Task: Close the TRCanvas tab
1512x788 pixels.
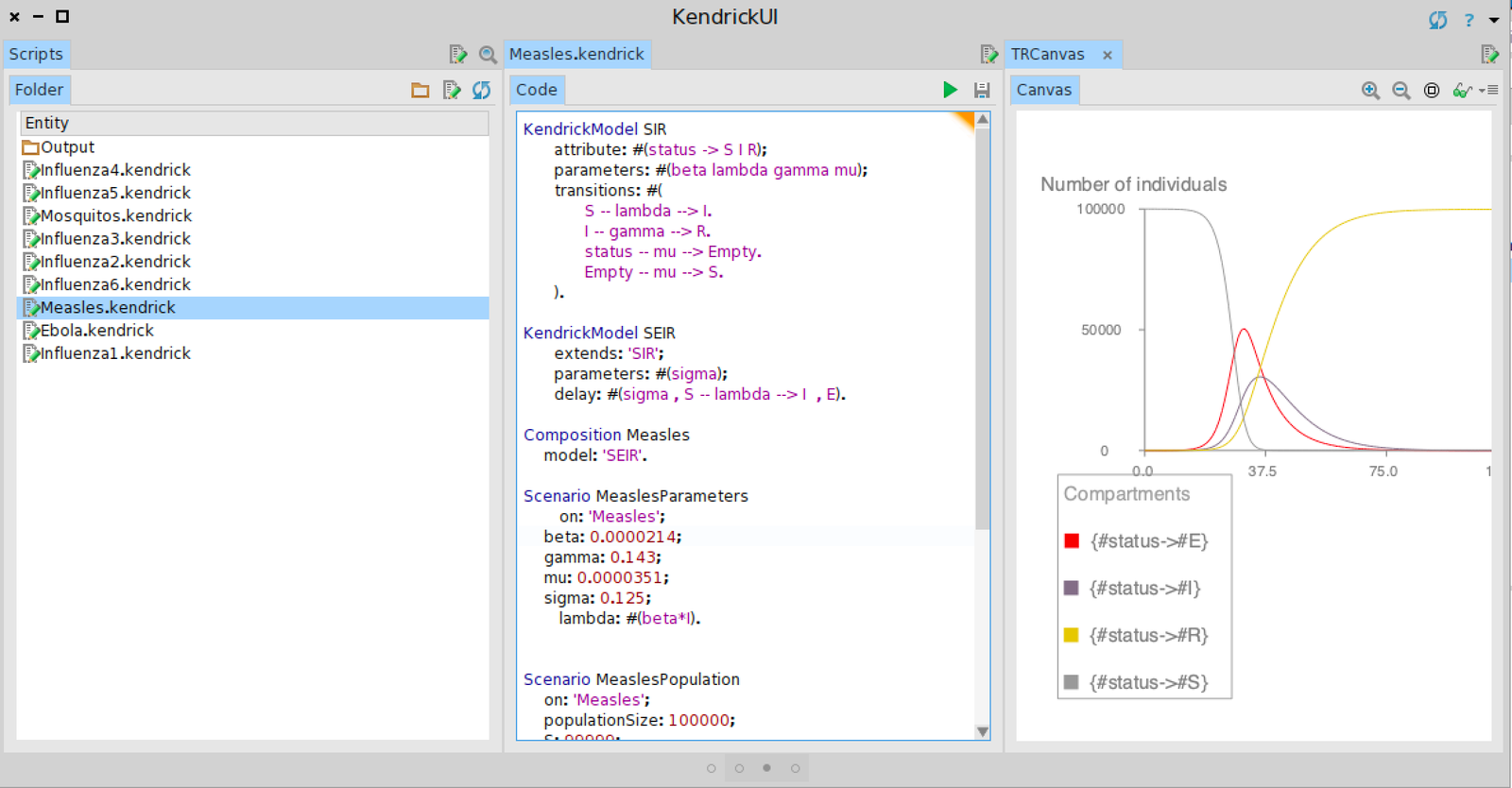Action: [1108, 56]
